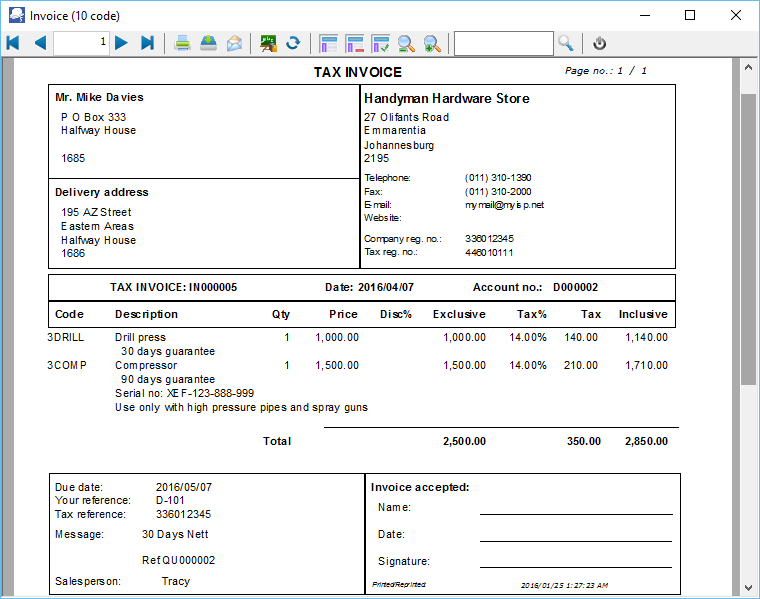The width and height of the screenshot is (760, 599).
Task: Click the power/close report icon
Action: (599, 43)
